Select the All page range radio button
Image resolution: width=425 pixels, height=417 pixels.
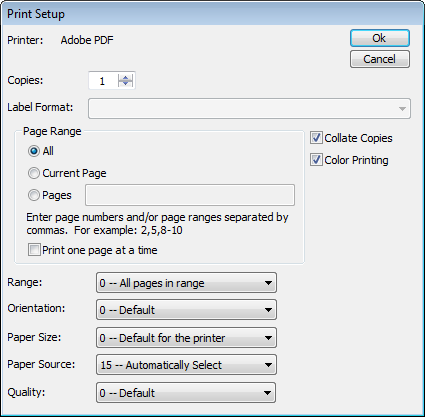tap(34, 151)
